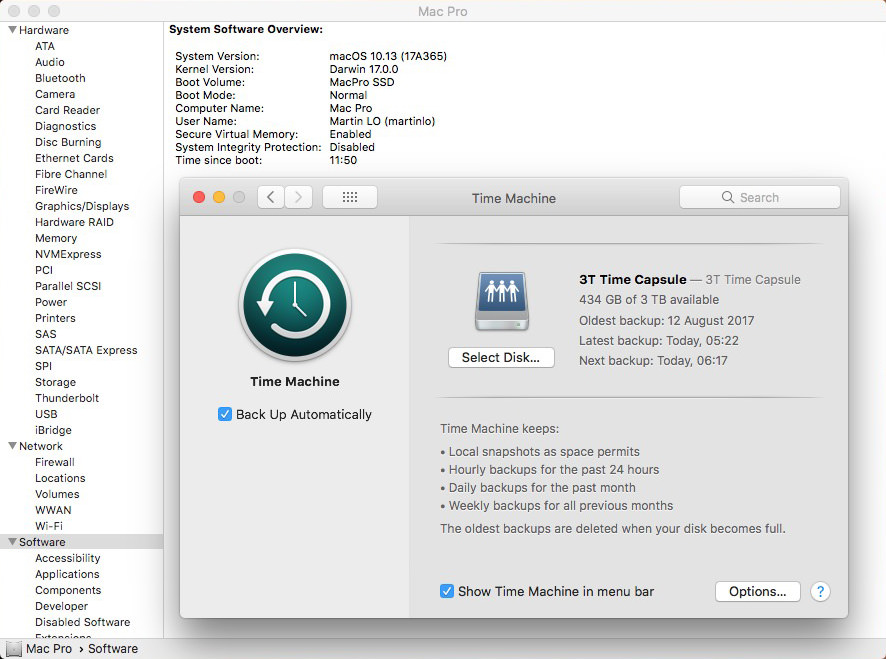The height and width of the screenshot is (659, 886).
Task: Select Applications under Software
Action: (67, 574)
